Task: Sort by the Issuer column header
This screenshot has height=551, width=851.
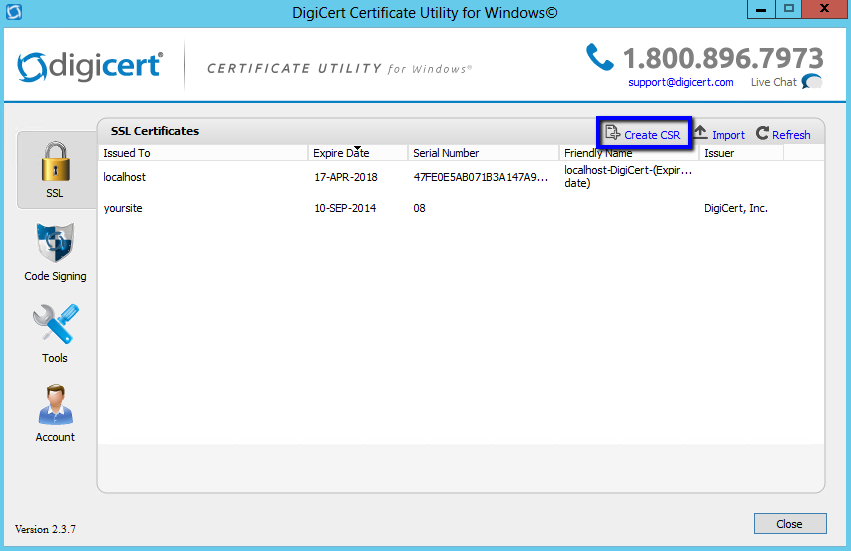Action: click(x=741, y=153)
